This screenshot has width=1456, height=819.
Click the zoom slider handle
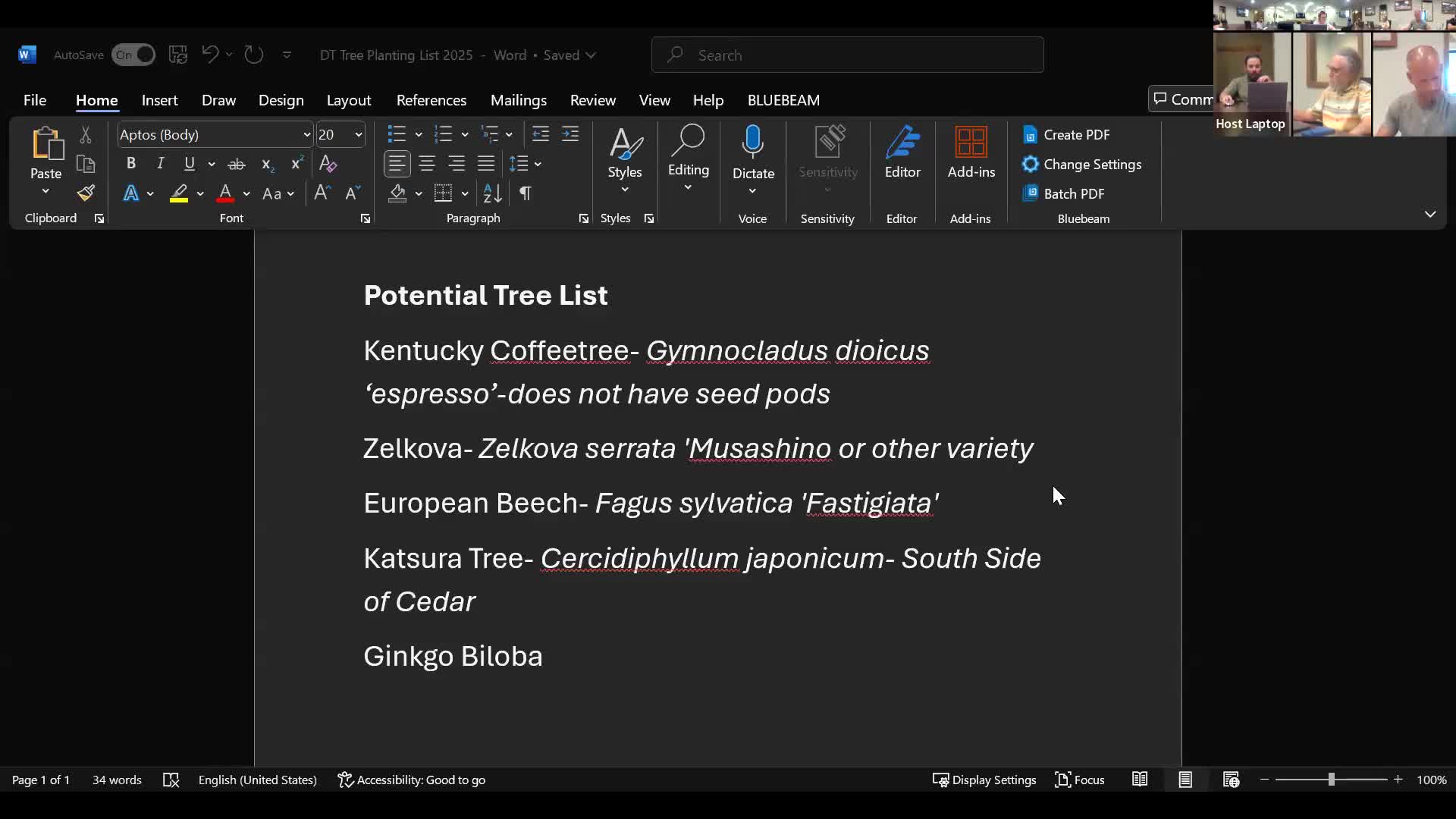point(1331,780)
